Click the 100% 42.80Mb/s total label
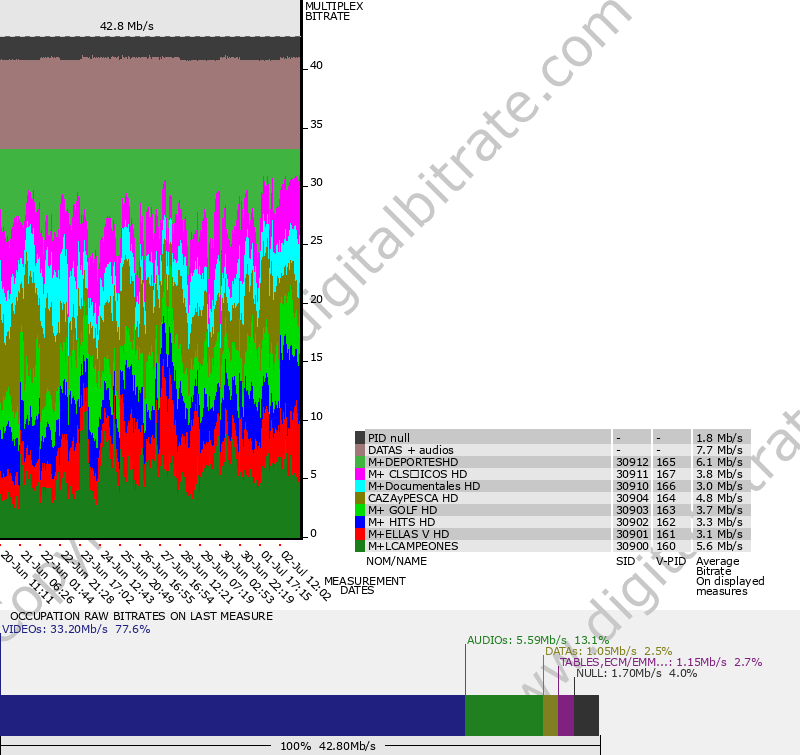This screenshot has width=800, height=755. point(328,746)
